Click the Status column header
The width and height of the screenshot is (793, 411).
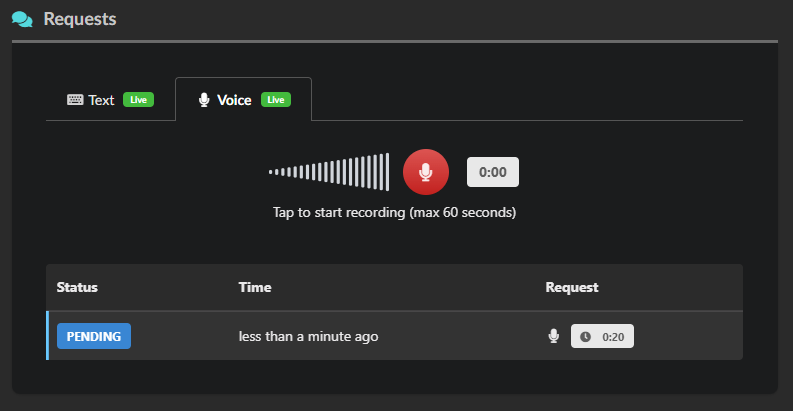[77, 287]
